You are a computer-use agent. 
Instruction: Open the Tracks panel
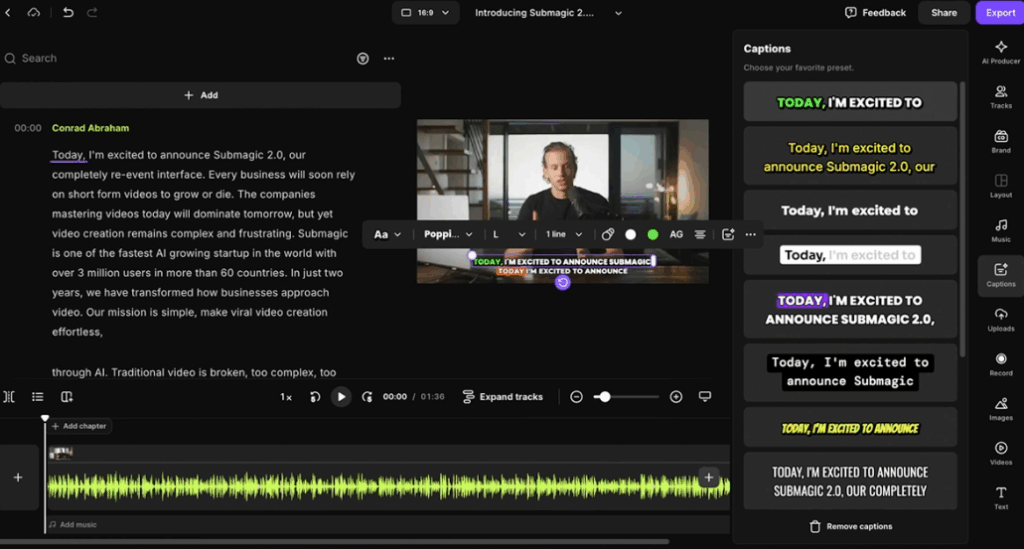click(x=1000, y=97)
